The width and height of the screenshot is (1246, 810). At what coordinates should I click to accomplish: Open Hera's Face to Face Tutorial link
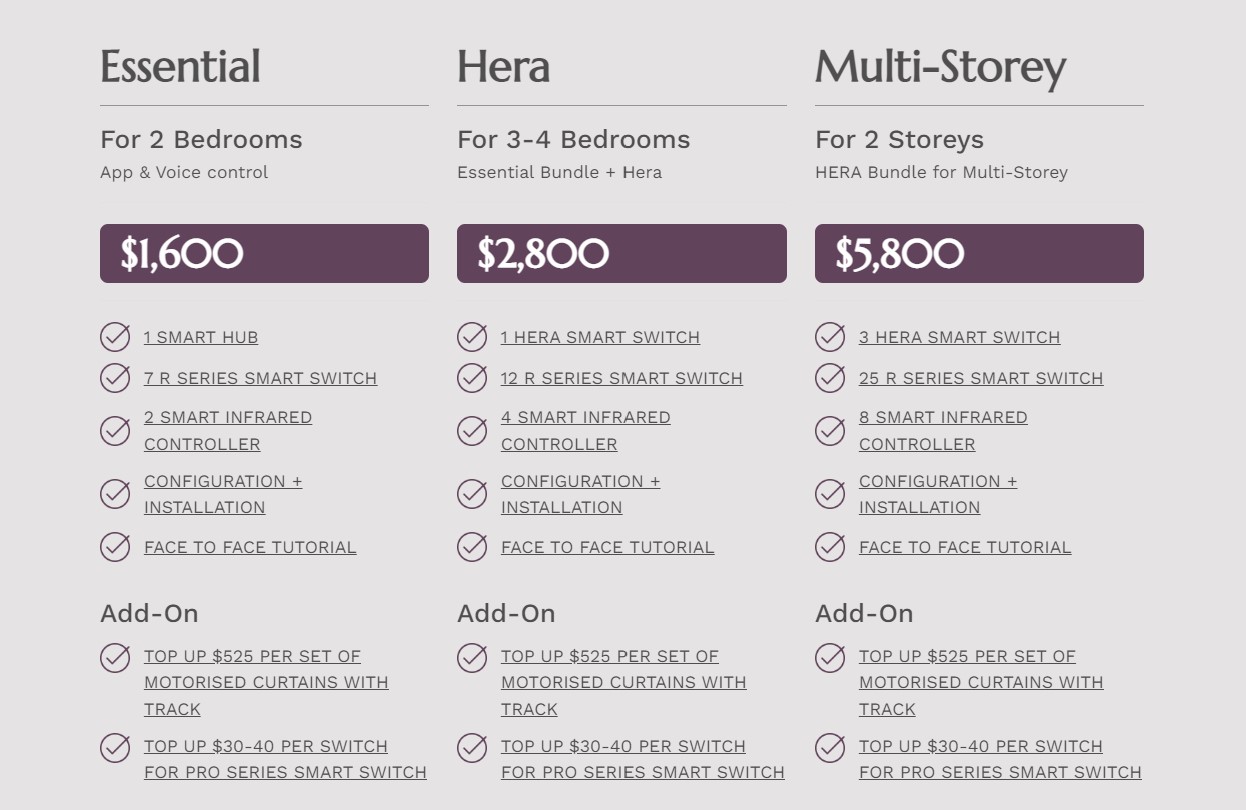point(608,547)
